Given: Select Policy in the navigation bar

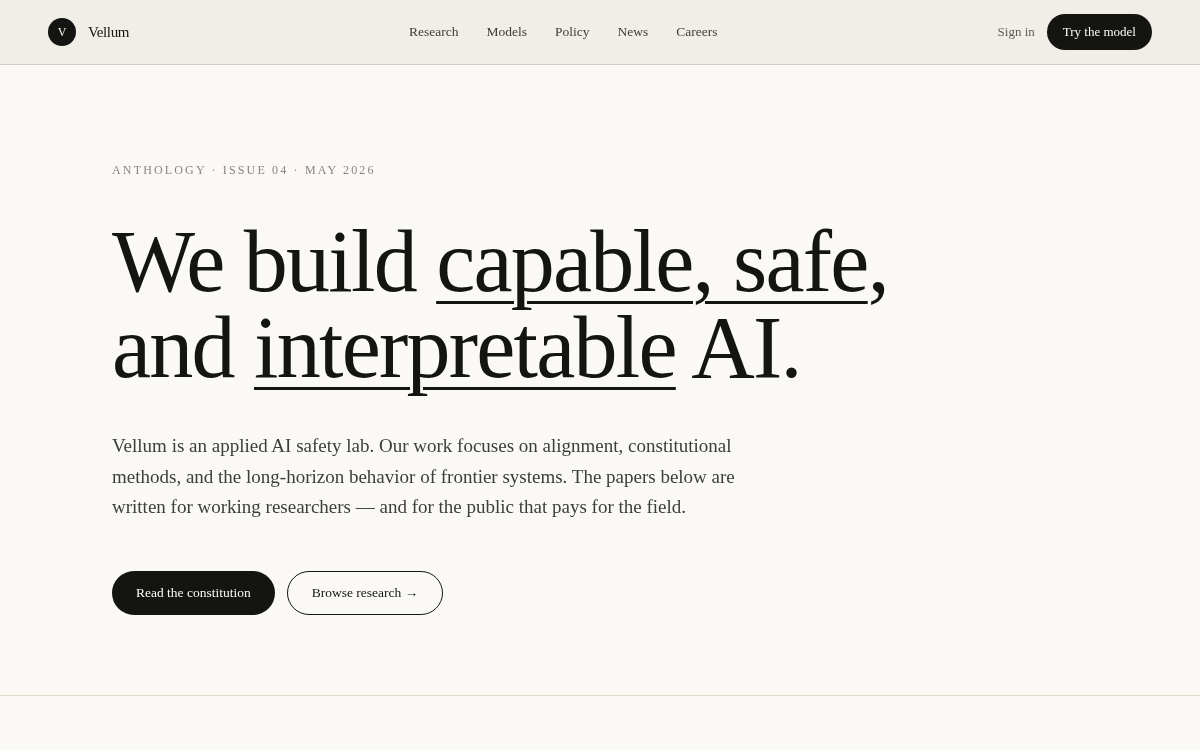Looking at the screenshot, I should point(572,32).
